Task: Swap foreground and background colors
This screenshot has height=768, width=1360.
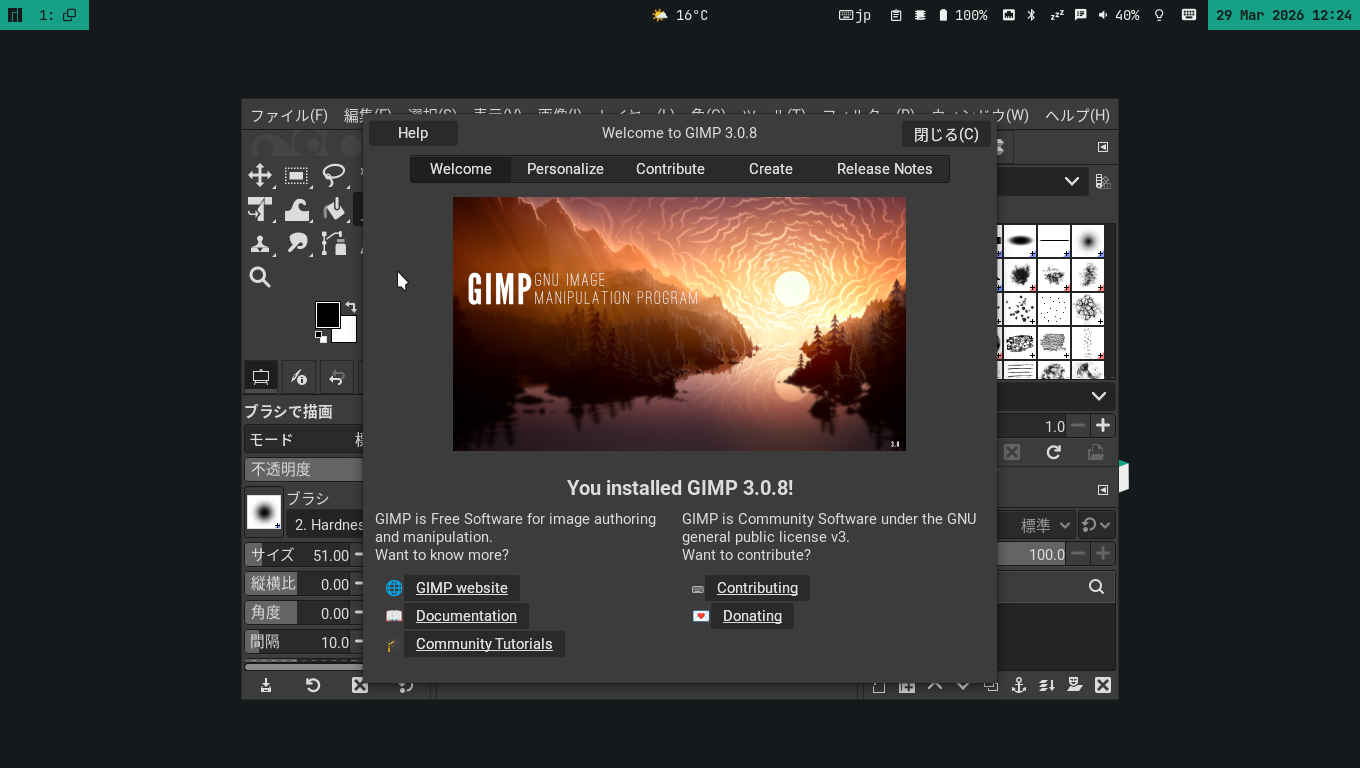Action: tap(351, 307)
